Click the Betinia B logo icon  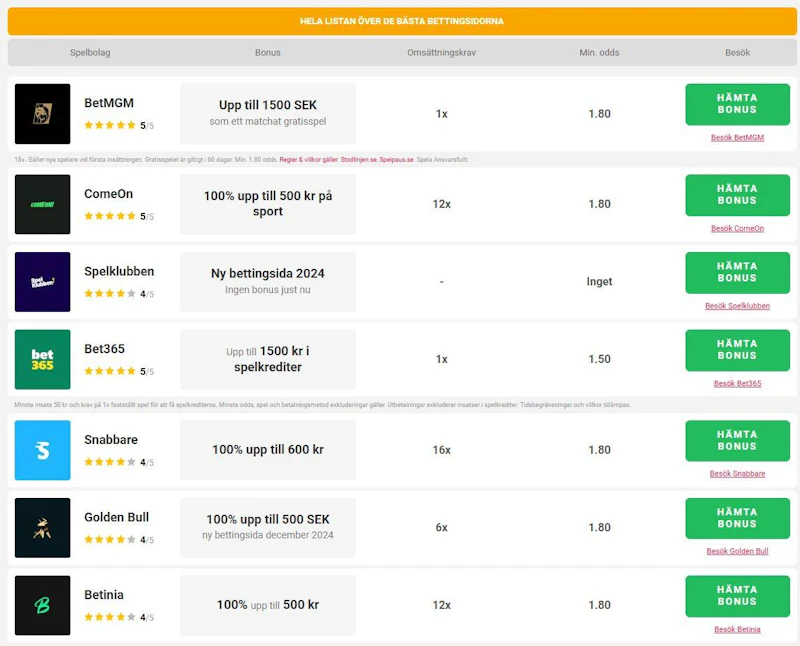[x=42, y=605]
